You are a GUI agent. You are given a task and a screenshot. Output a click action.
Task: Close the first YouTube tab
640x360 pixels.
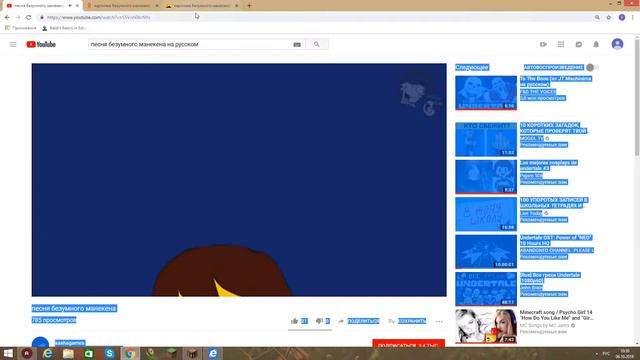77,6
